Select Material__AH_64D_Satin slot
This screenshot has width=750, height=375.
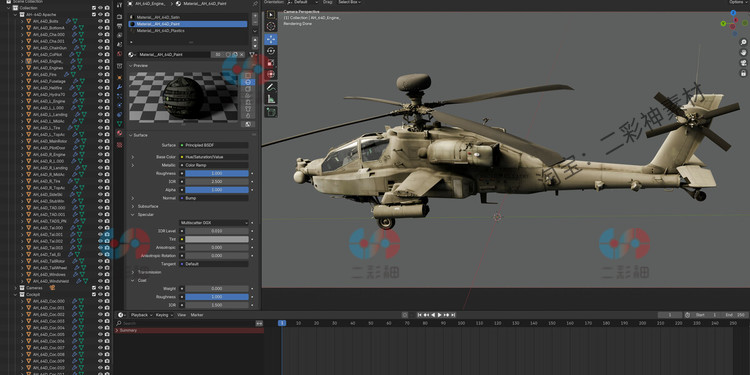pos(188,17)
